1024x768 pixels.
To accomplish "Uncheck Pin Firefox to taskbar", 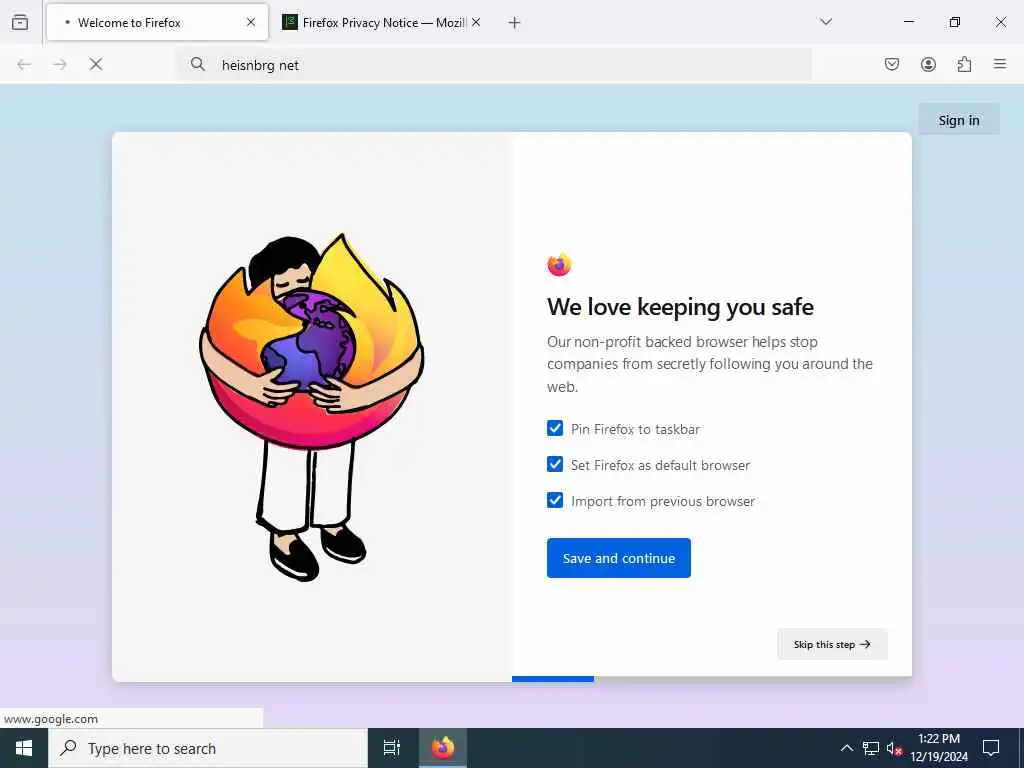I will click(555, 428).
